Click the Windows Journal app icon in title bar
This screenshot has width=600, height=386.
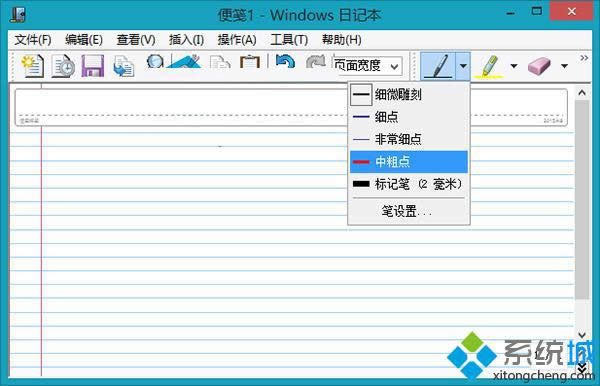(x=18, y=15)
